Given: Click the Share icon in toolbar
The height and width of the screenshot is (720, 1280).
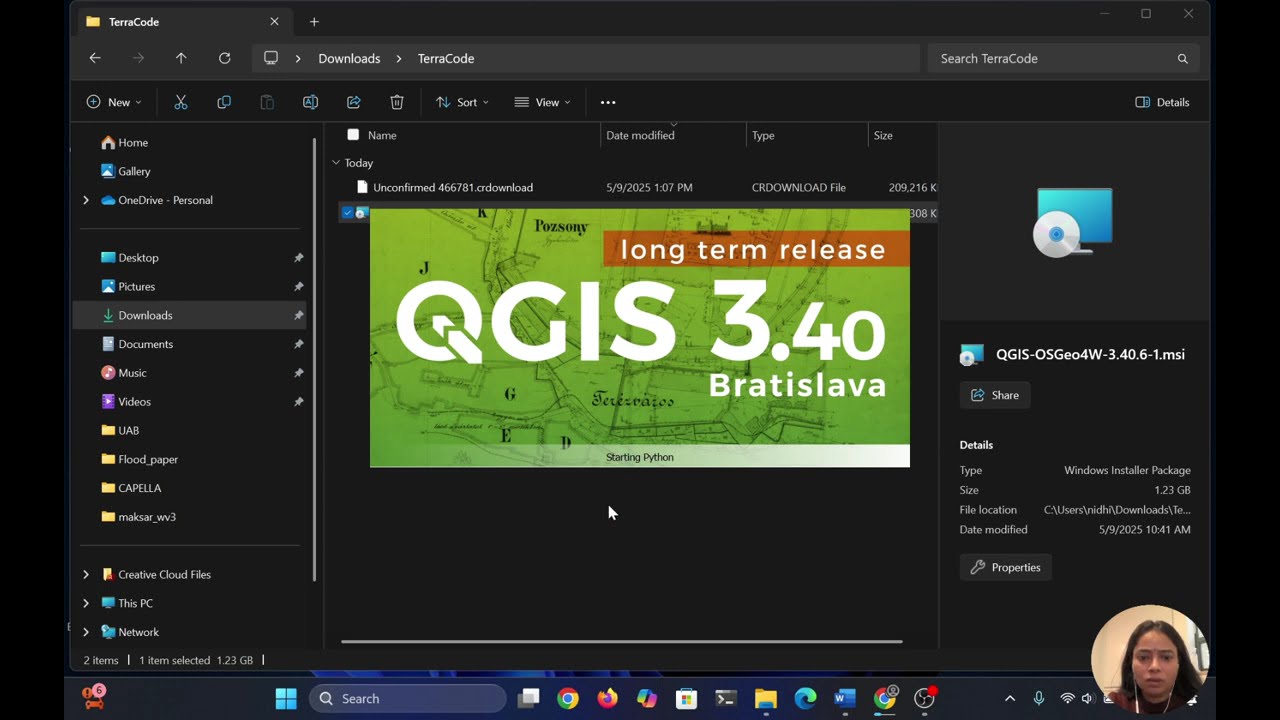Looking at the screenshot, I should 353,102.
